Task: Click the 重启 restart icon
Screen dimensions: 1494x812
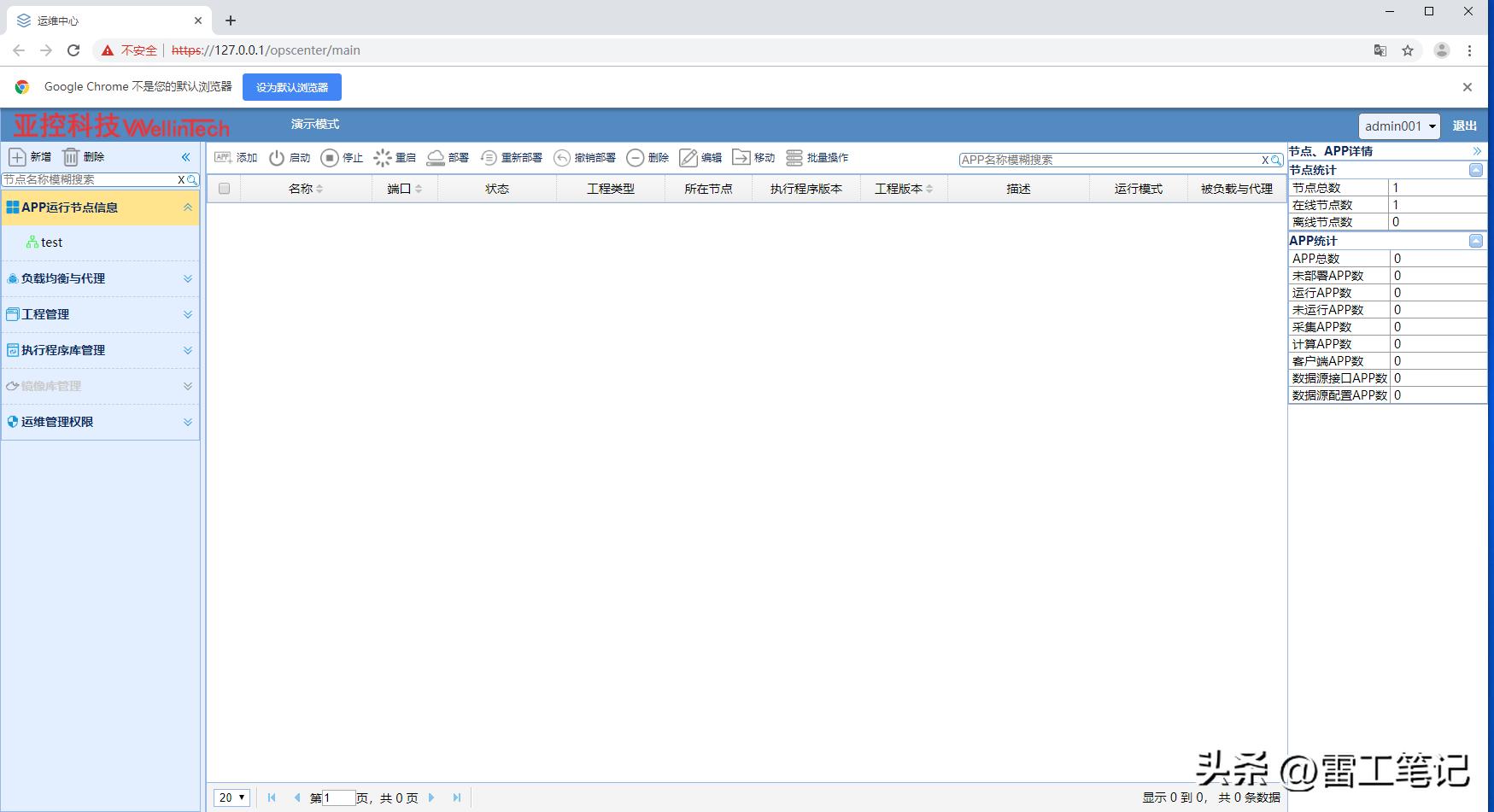Action: 396,157
